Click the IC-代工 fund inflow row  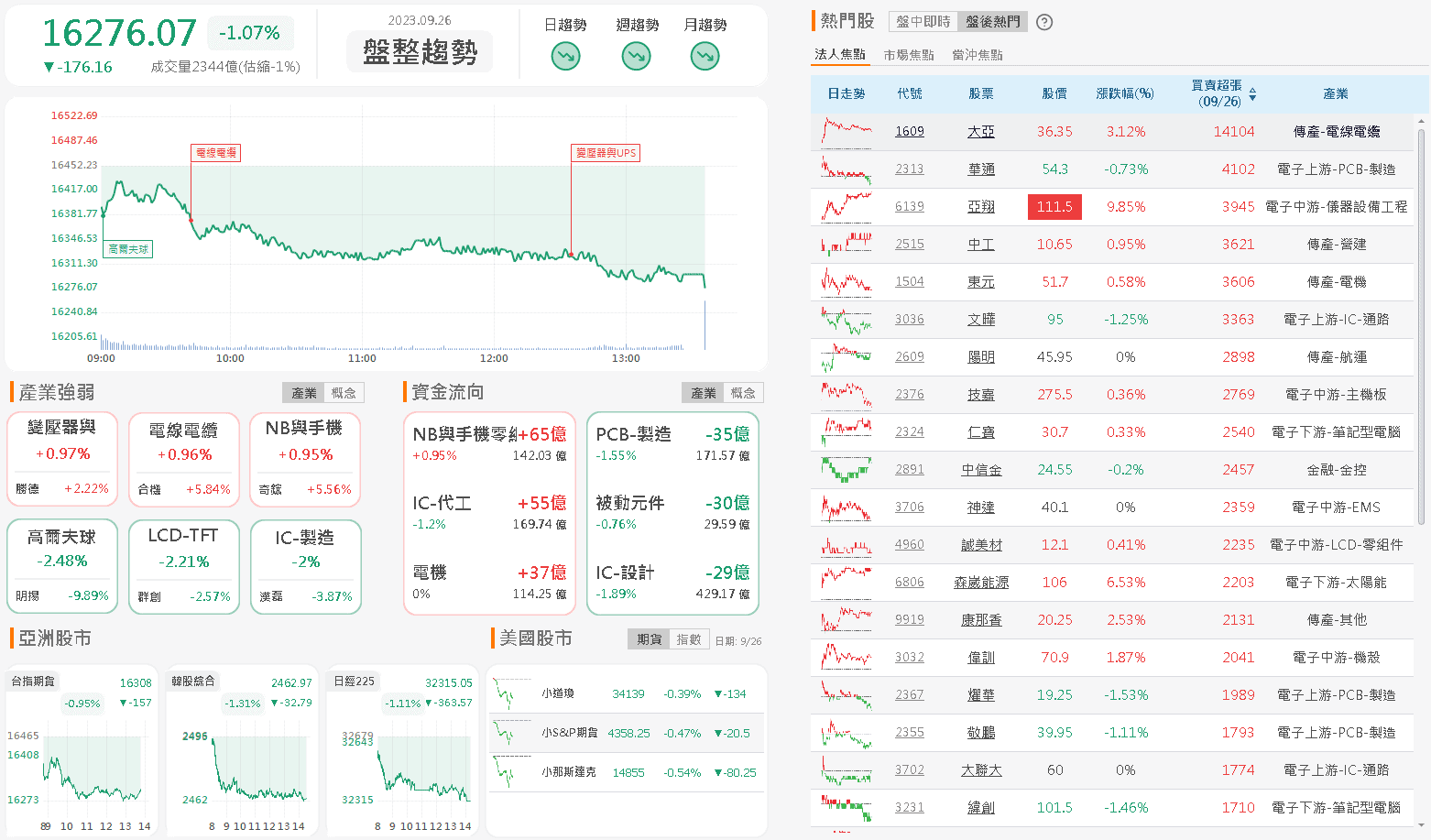[489, 513]
